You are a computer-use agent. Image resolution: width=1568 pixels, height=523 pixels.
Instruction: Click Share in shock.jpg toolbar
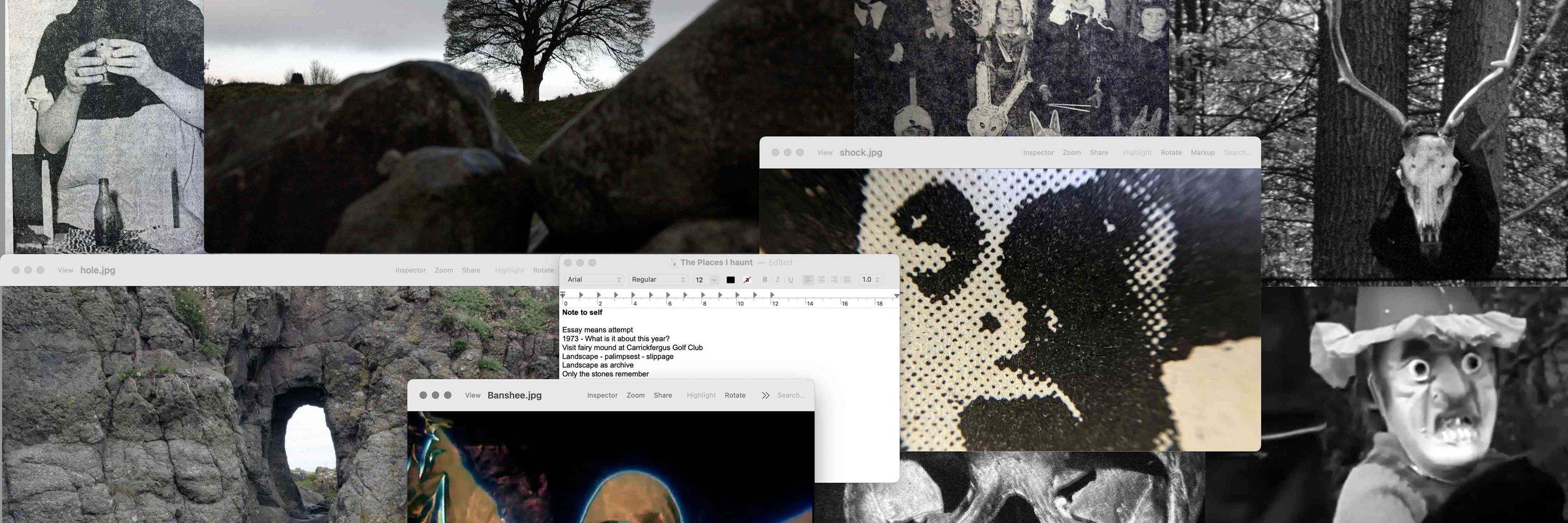point(1099,153)
